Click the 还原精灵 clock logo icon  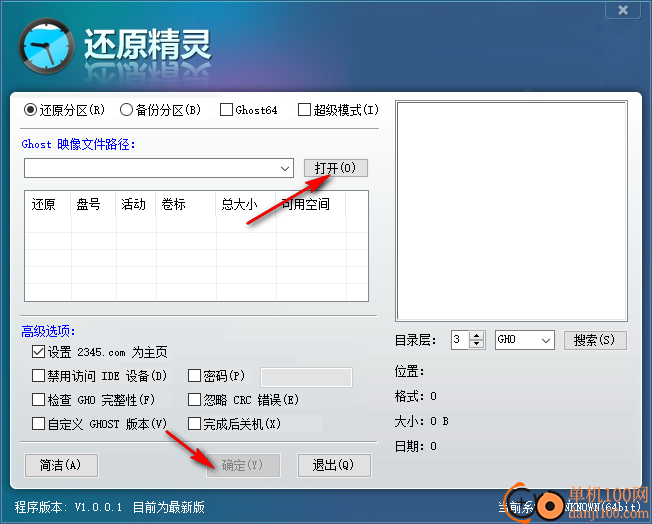tap(47, 46)
